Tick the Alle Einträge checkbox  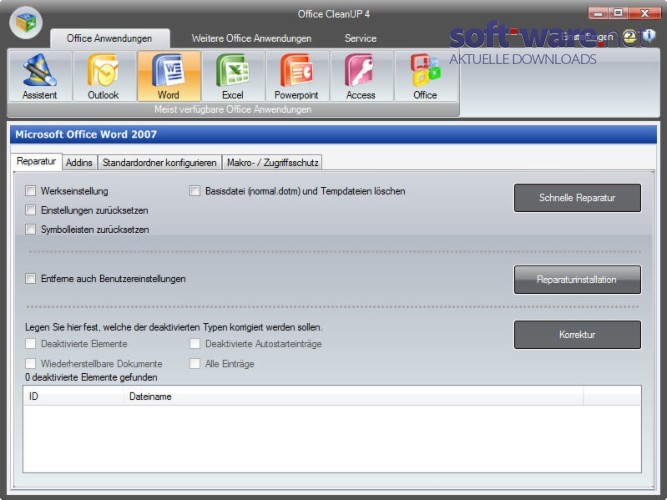click(x=194, y=363)
